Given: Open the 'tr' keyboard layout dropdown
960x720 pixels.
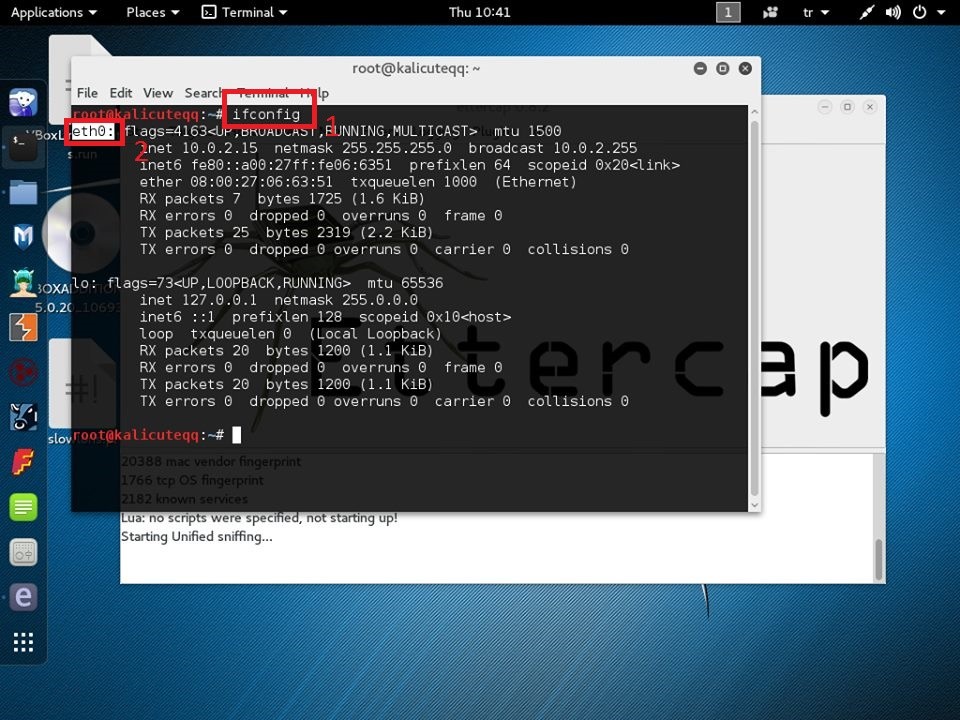Looking at the screenshot, I should point(816,12).
